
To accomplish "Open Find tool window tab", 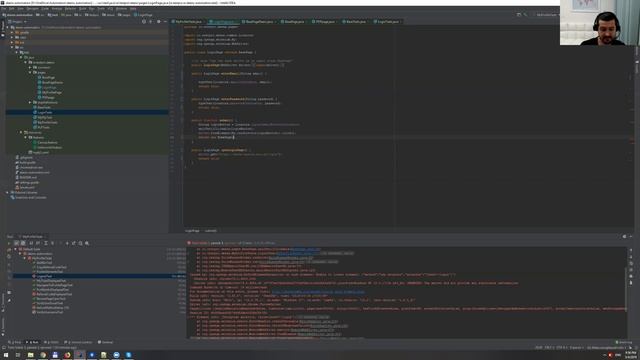I will tap(15, 342).
